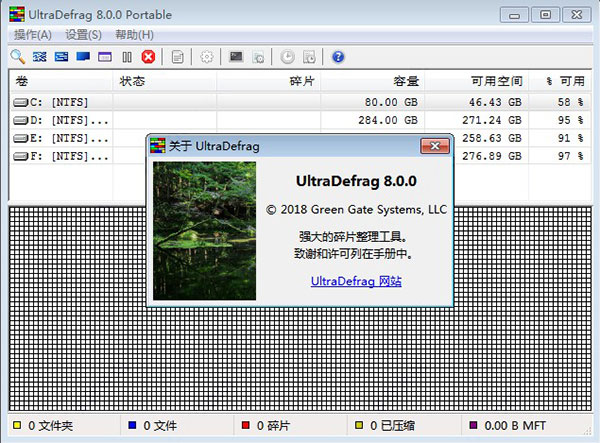Run Full Optimization toolbar icon
Viewport: 600px width, 443px height.
click(x=83, y=57)
